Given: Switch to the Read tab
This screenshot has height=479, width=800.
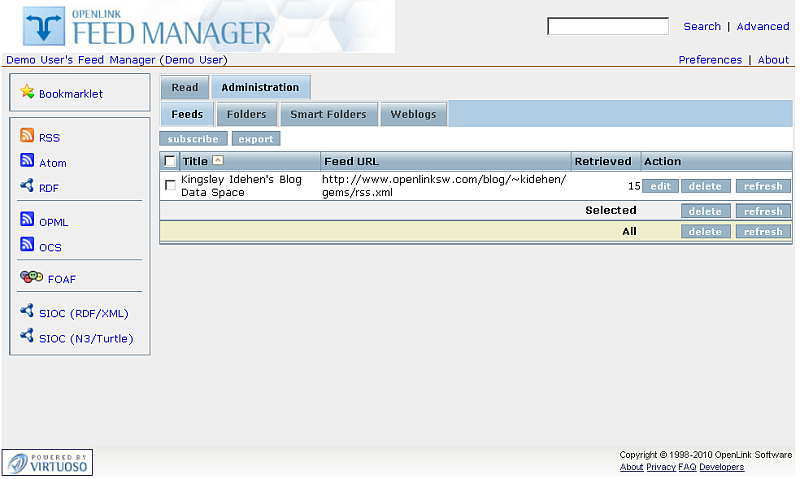Looking at the screenshot, I should click(x=184, y=88).
